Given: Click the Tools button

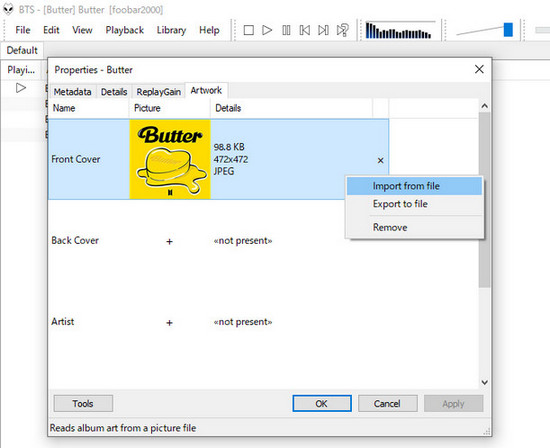Looking at the screenshot, I should coord(83,403).
